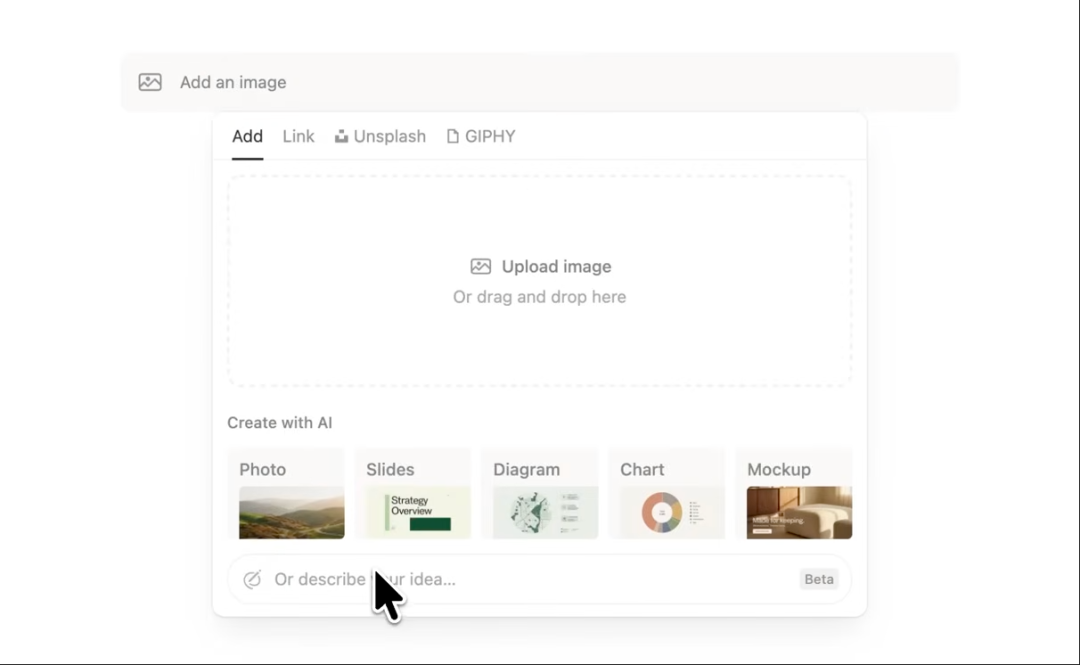
Task: Click the image icon beside Add an image
Action: click(x=150, y=83)
